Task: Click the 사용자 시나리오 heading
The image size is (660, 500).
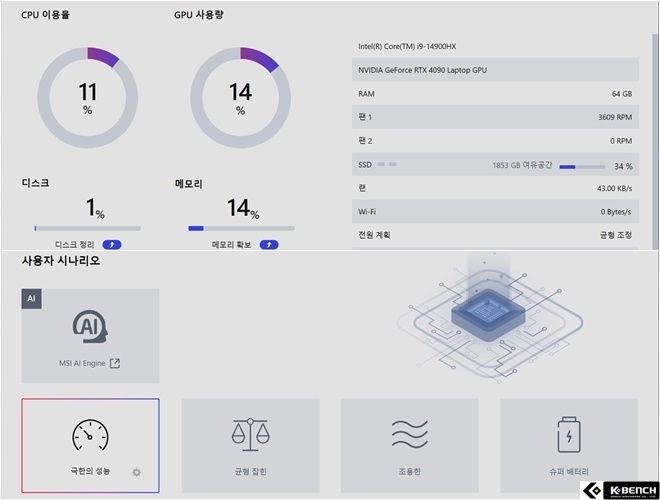Action: point(61,261)
